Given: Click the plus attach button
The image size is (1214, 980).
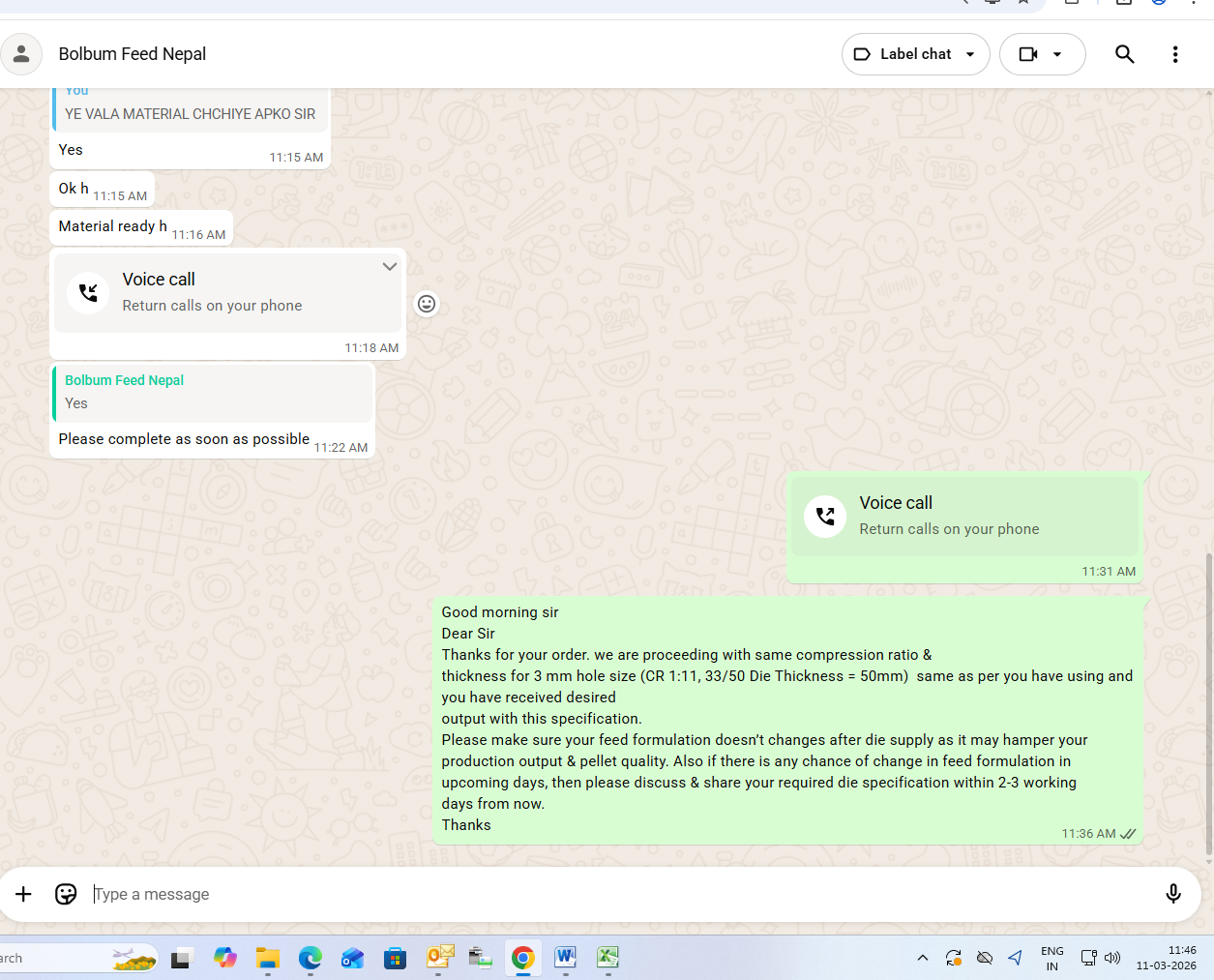Looking at the screenshot, I should tap(23, 894).
